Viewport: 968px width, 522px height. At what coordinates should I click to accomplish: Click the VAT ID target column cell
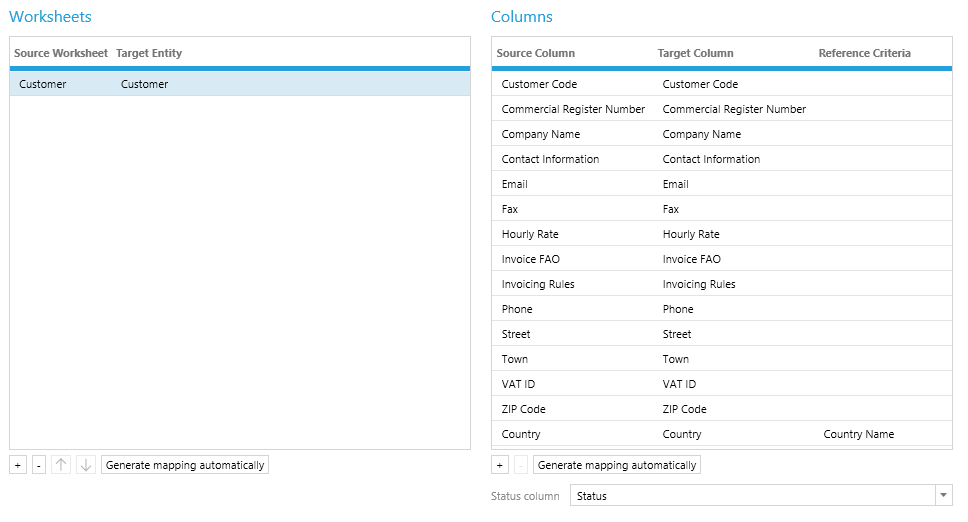(679, 384)
